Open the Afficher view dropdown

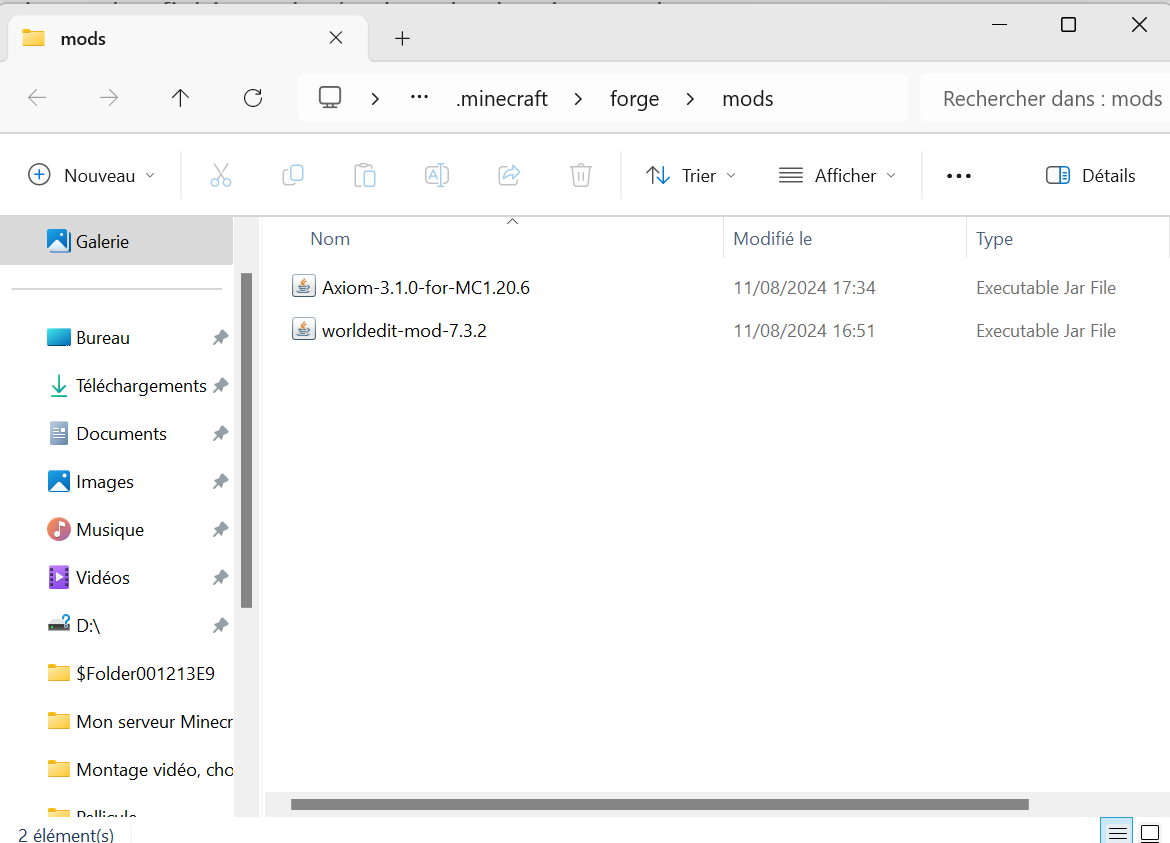click(836, 175)
